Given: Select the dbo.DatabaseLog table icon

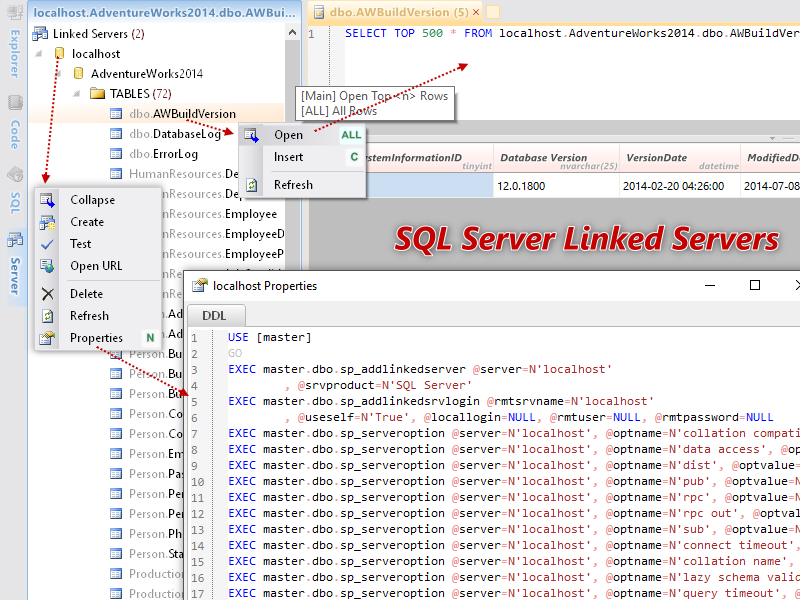Looking at the screenshot, I should pos(116,134).
